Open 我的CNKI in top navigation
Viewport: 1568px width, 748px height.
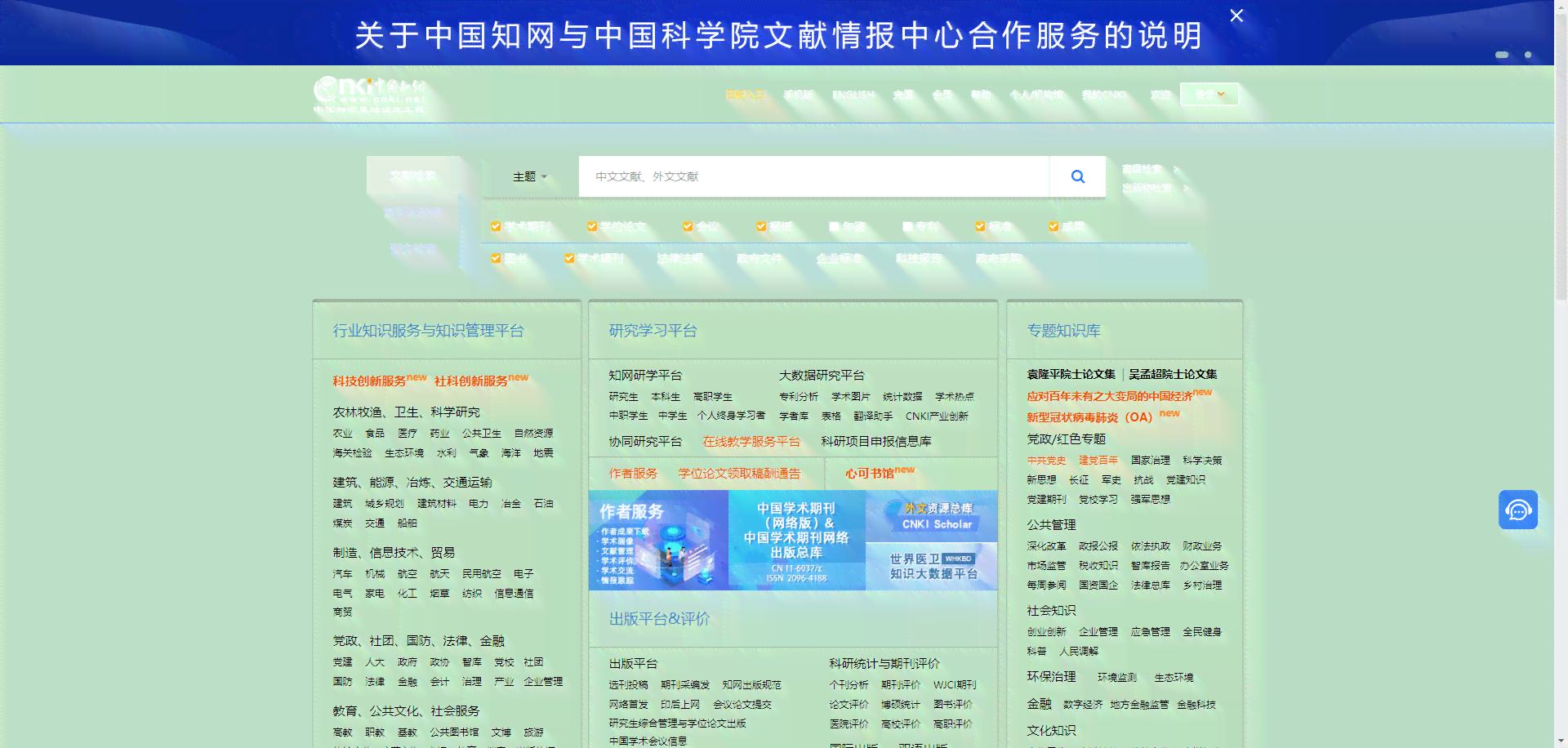[1104, 95]
